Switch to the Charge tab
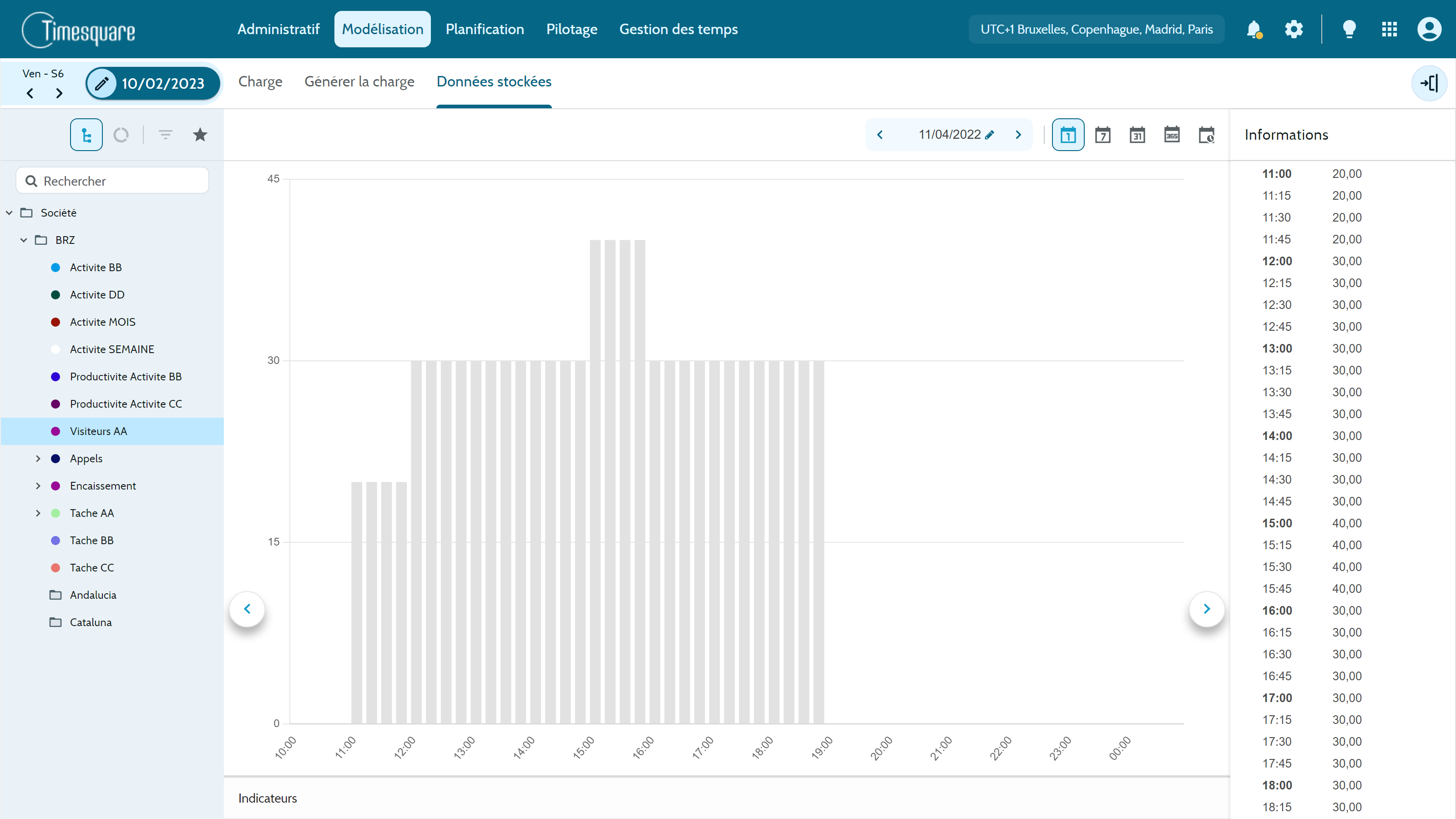 261,81
